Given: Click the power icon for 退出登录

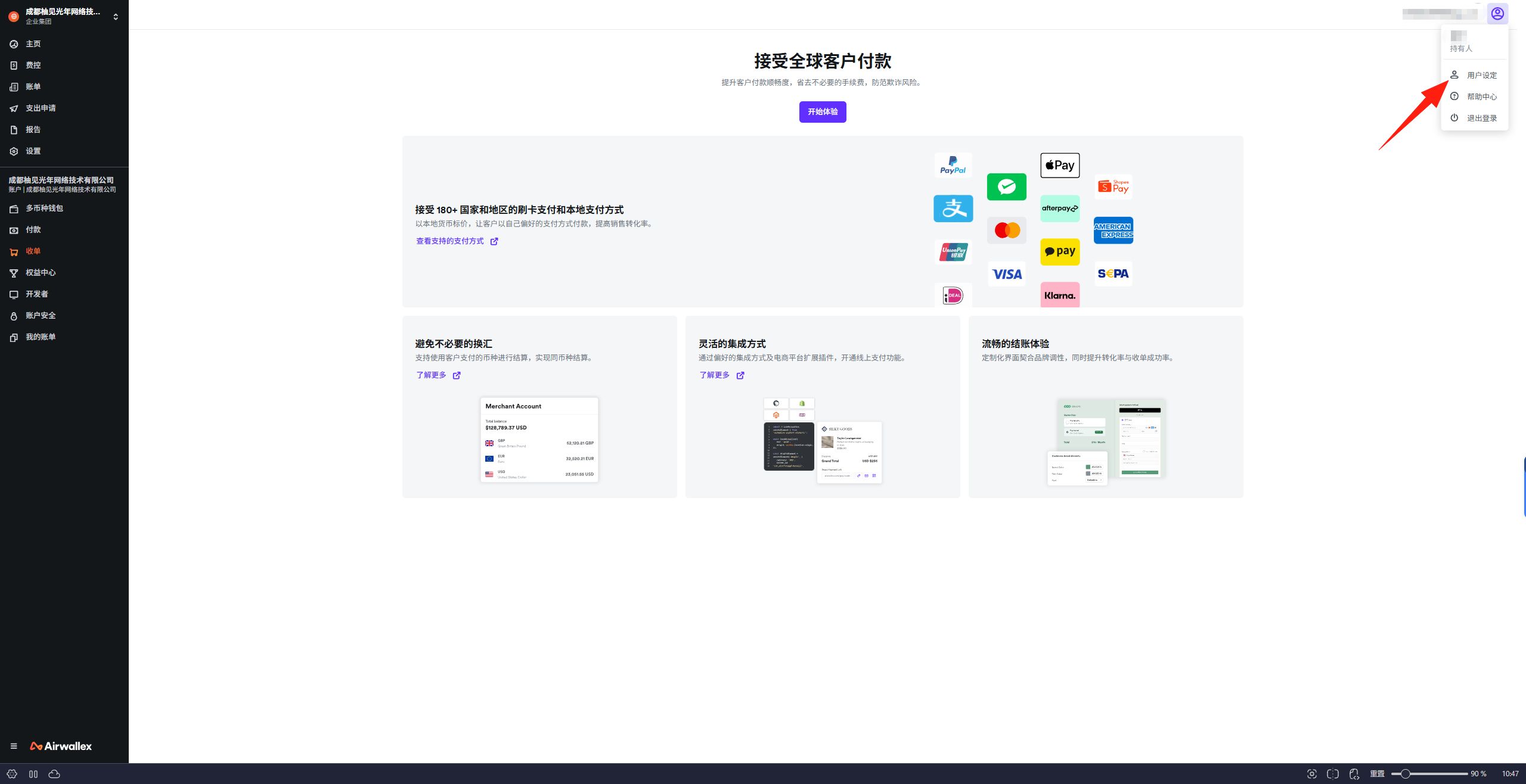Looking at the screenshot, I should click(x=1454, y=118).
